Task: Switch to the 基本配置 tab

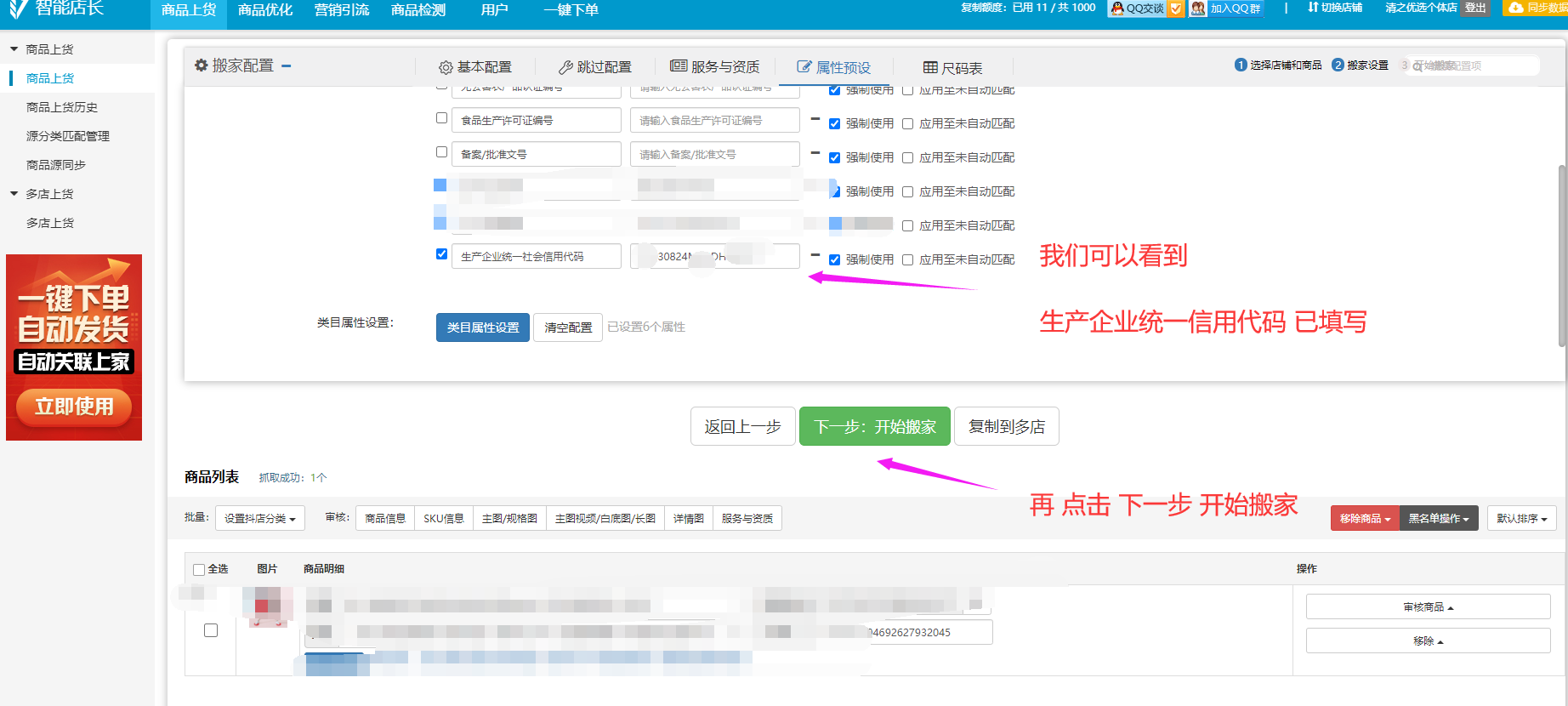Action: pyautogui.click(x=475, y=67)
